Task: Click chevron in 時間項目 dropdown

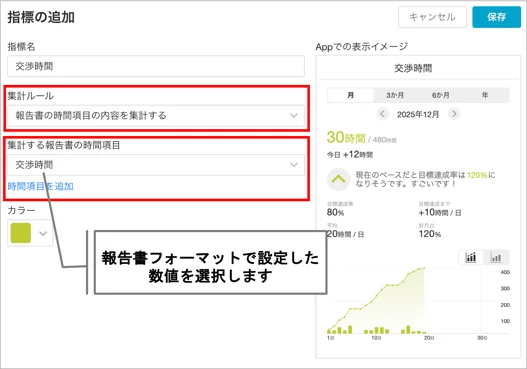Action: [x=294, y=165]
